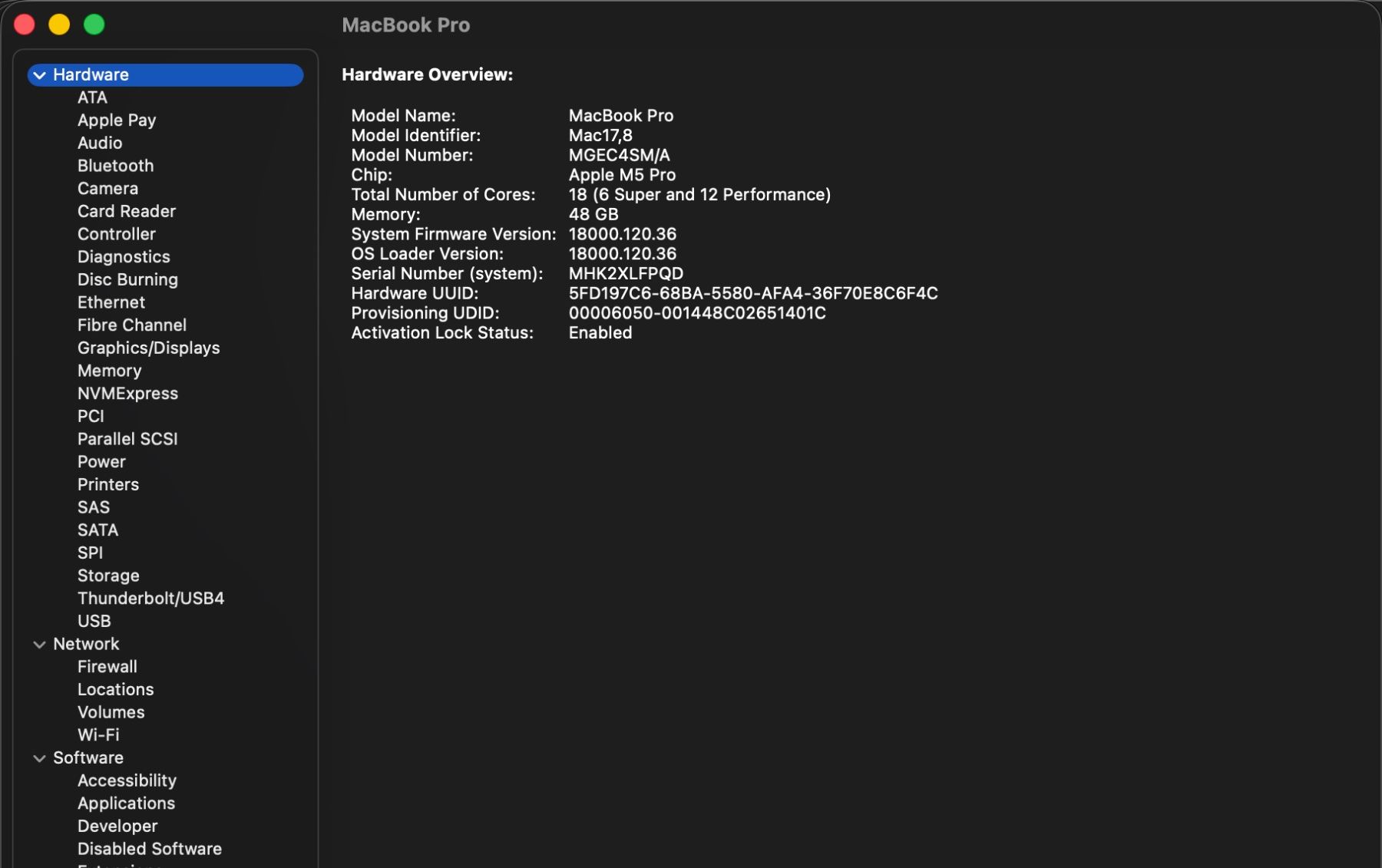Show Bluetooth hardware details

pos(115,166)
